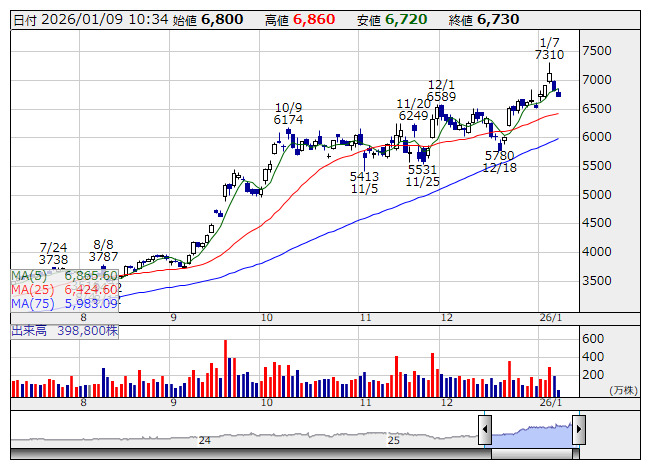
Task: Click the blue selected range in overview chart
Action: (x=532, y=436)
